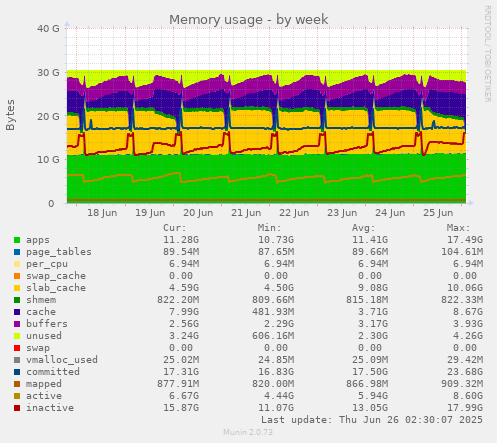Click the mapped legend label

[x=44, y=384]
